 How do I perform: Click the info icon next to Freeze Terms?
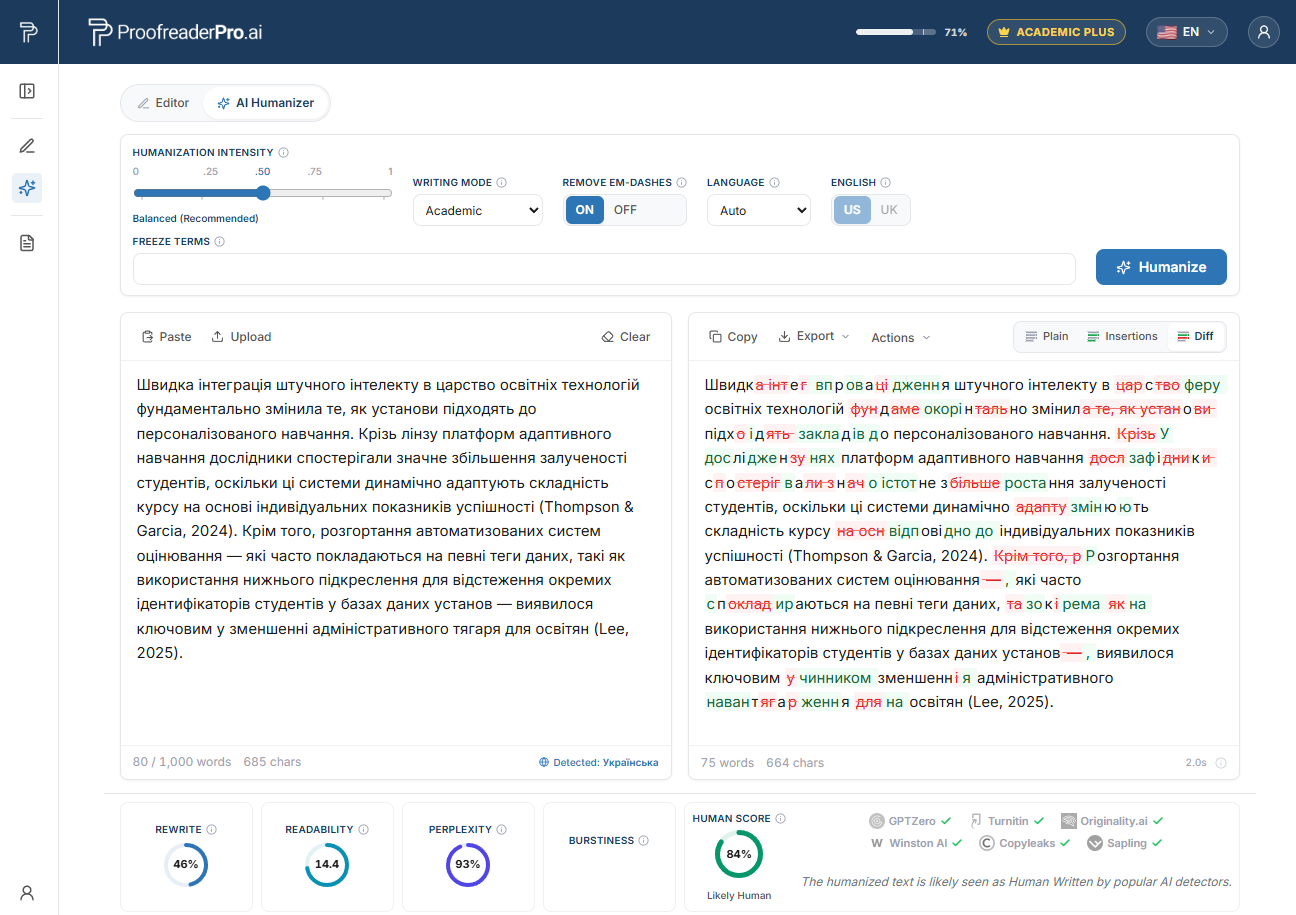[x=220, y=242]
